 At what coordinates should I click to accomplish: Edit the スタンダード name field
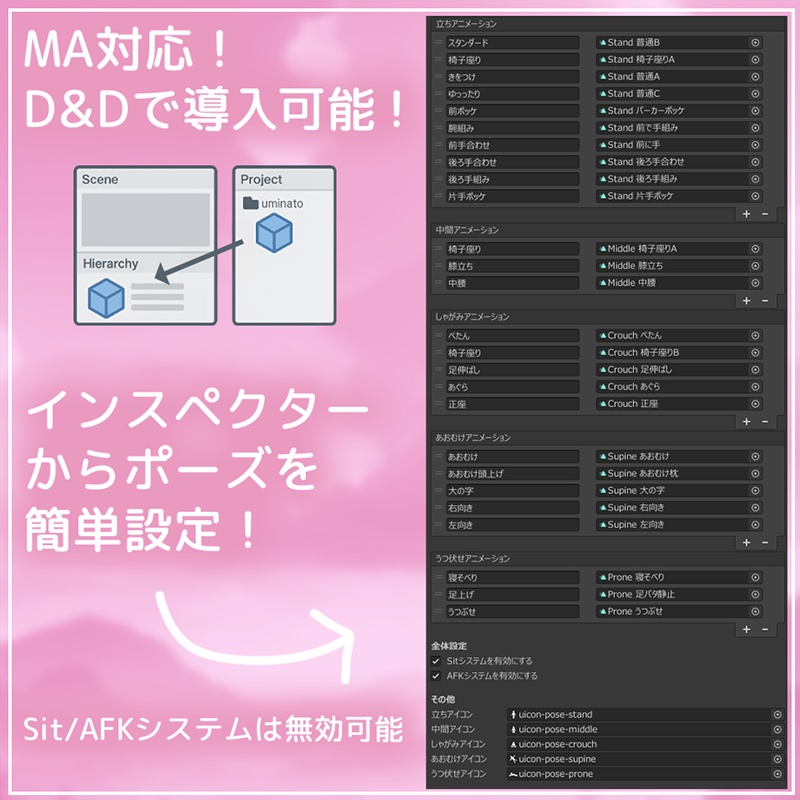click(x=513, y=43)
